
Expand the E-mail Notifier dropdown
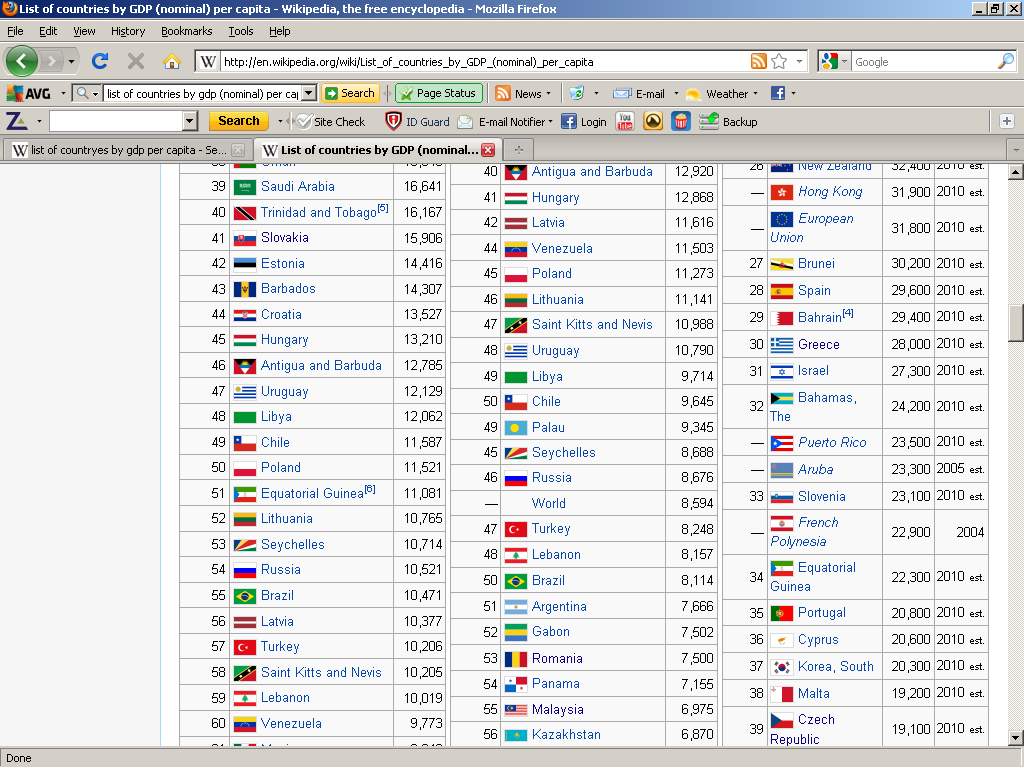pos(550,122)
